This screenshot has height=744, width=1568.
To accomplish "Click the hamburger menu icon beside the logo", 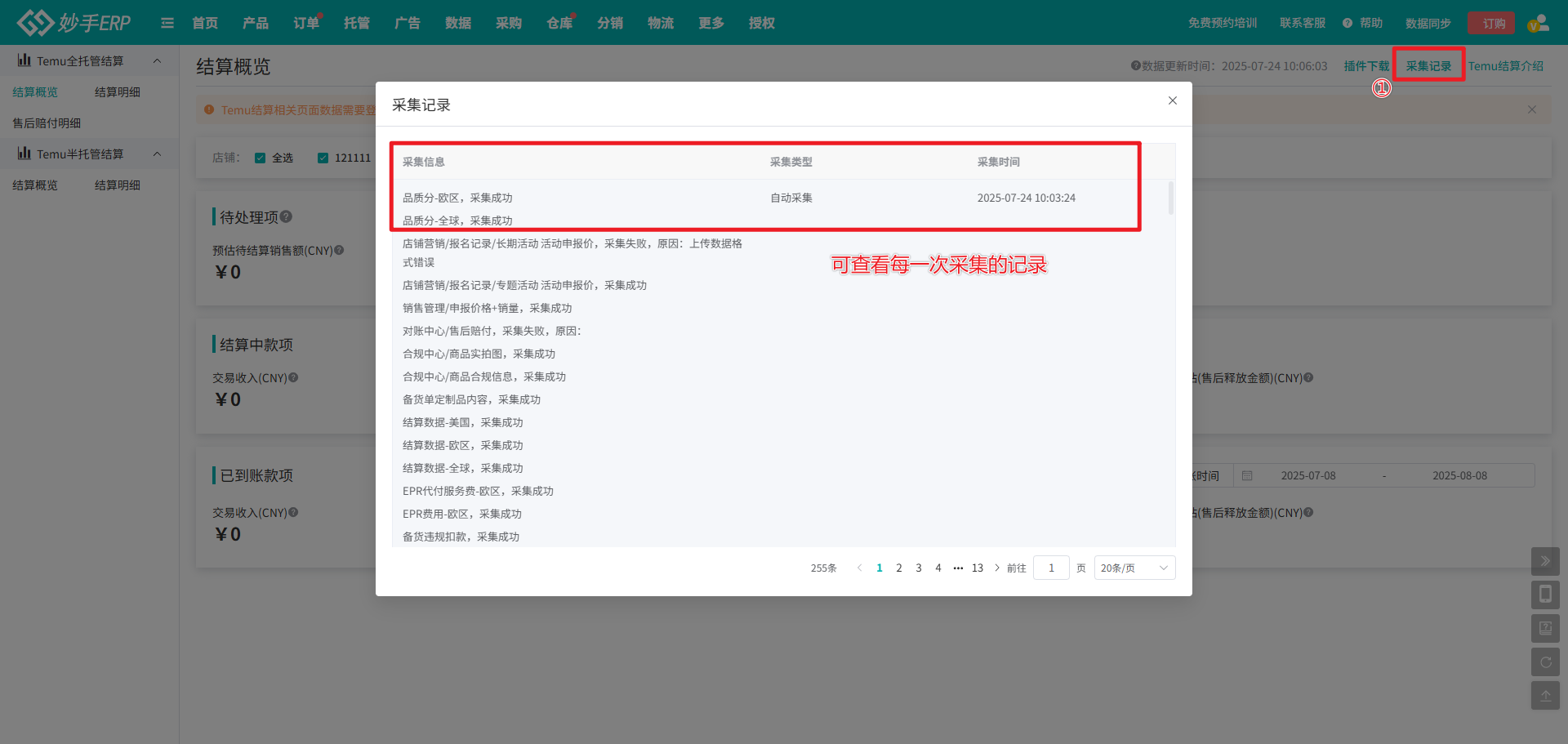I will tap(167, 23).
